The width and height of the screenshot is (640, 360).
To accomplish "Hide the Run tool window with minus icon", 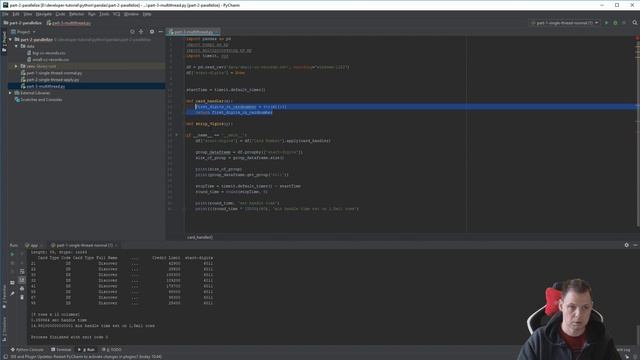I will 635,245.
